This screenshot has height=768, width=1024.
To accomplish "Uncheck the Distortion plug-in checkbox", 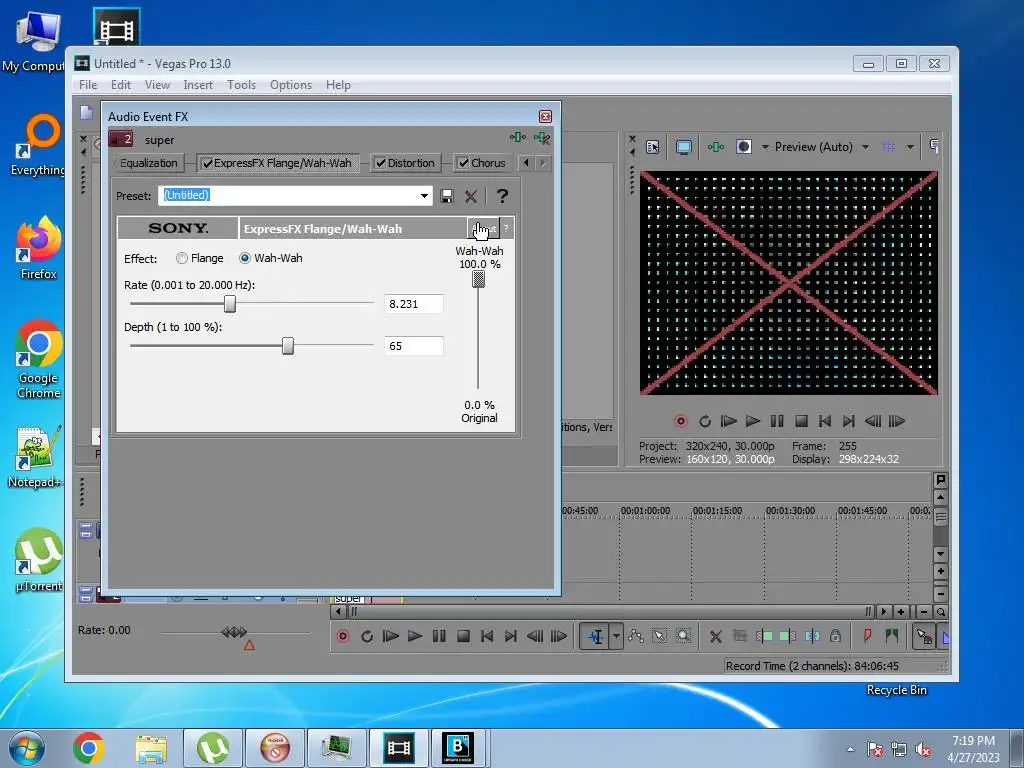I will tap(380, 163).
